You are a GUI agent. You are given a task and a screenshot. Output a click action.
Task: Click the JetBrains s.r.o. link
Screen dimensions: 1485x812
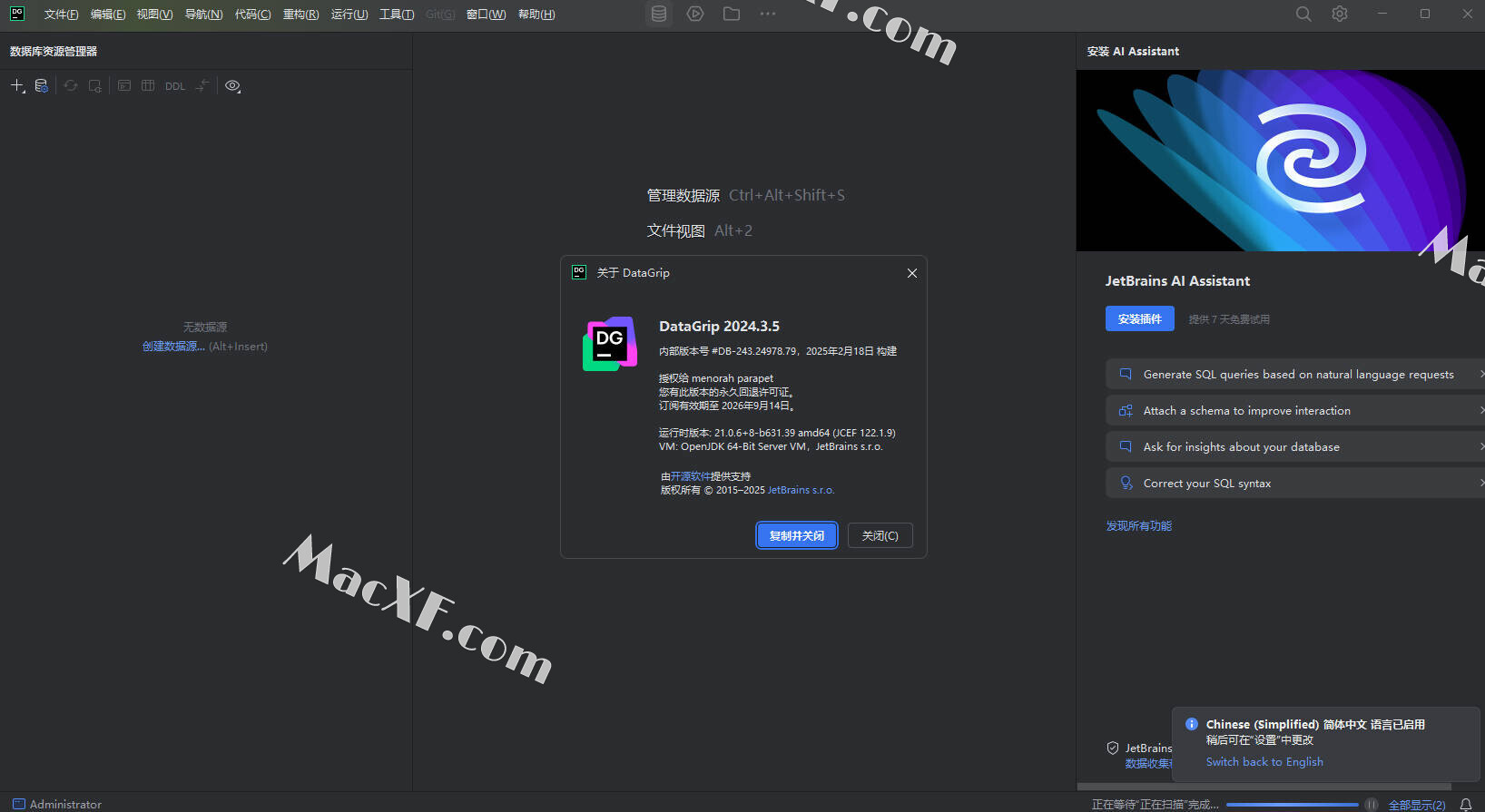801,490
